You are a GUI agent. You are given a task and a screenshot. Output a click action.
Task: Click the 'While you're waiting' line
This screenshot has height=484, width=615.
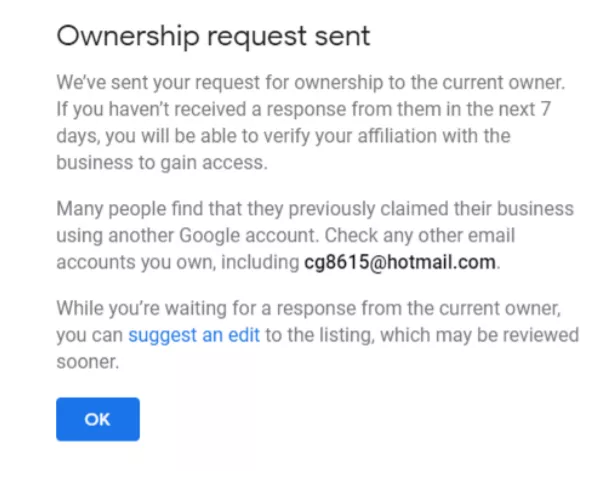pyautogui.click(x=309, y=308)
